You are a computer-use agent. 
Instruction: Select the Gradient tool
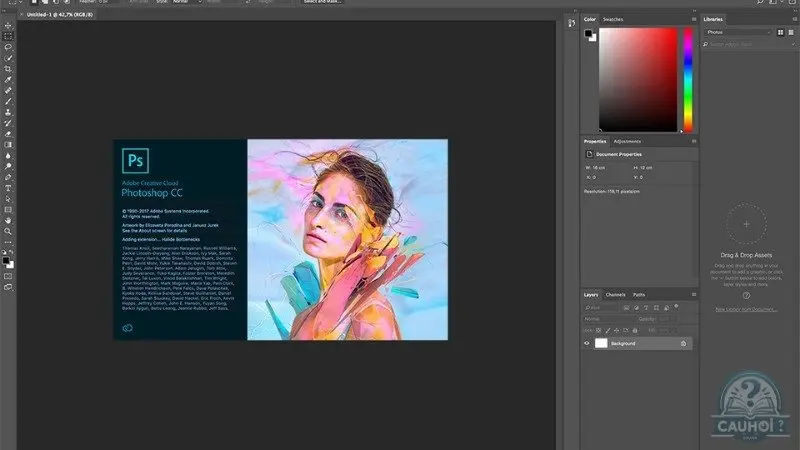click(8, 145)
